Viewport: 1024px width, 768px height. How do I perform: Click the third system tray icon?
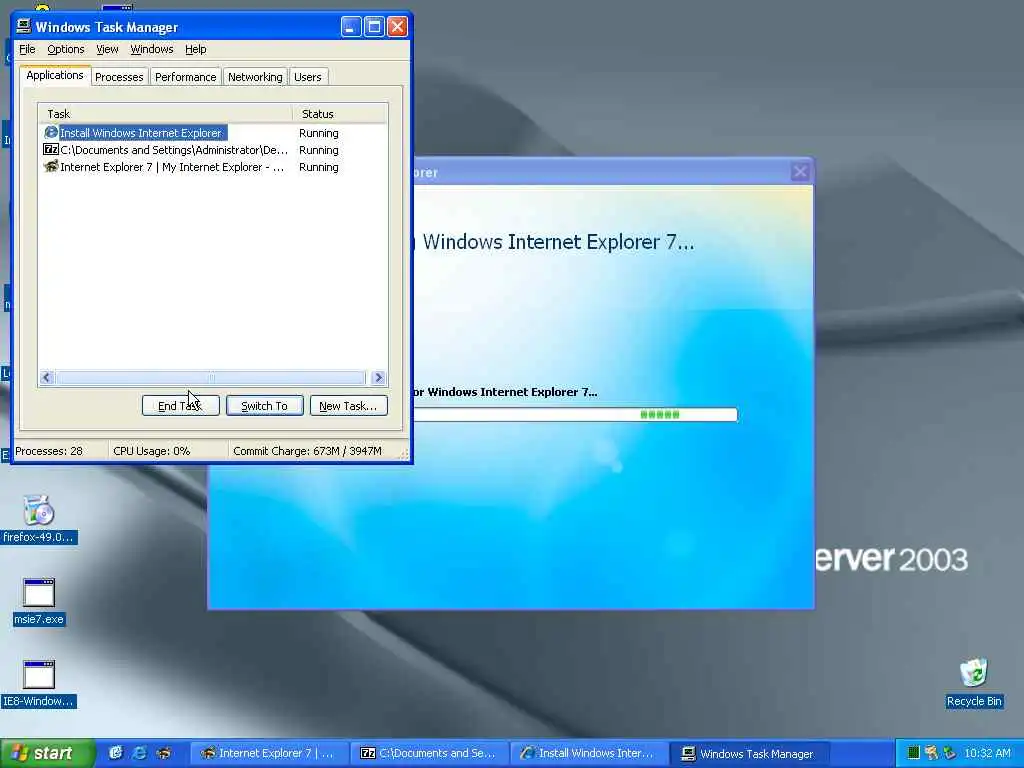(x=950, y=753)
